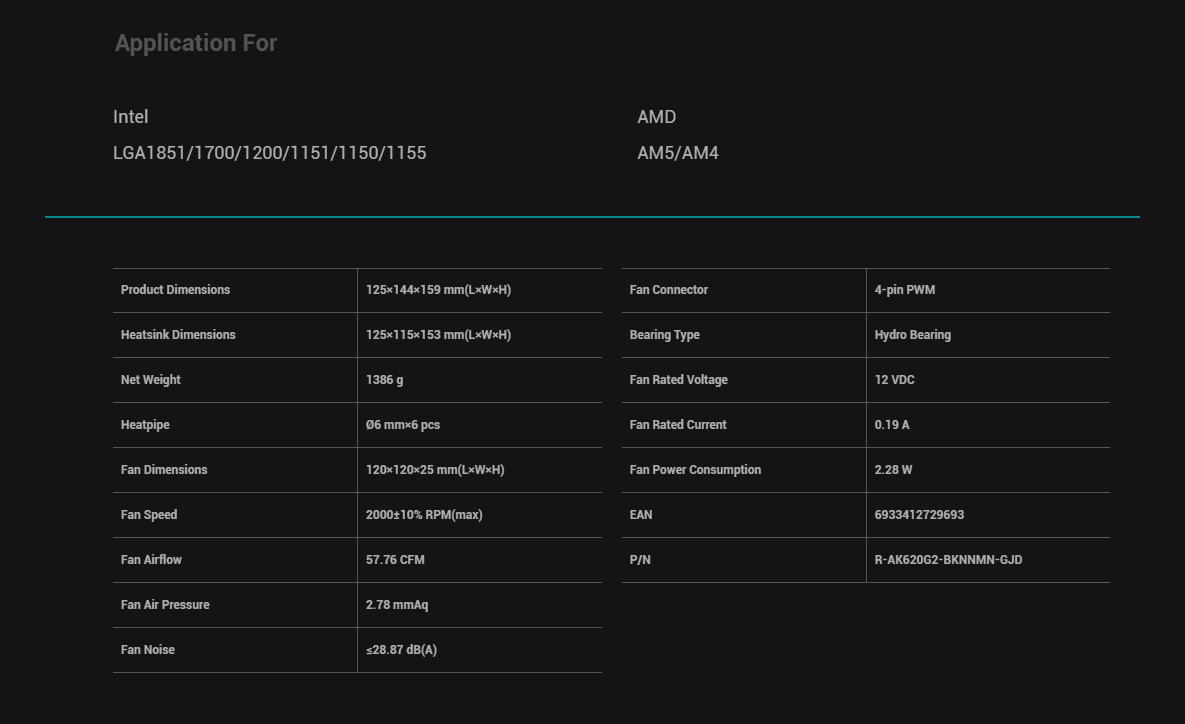Click the 'Application For' heading

pos(196,43)
